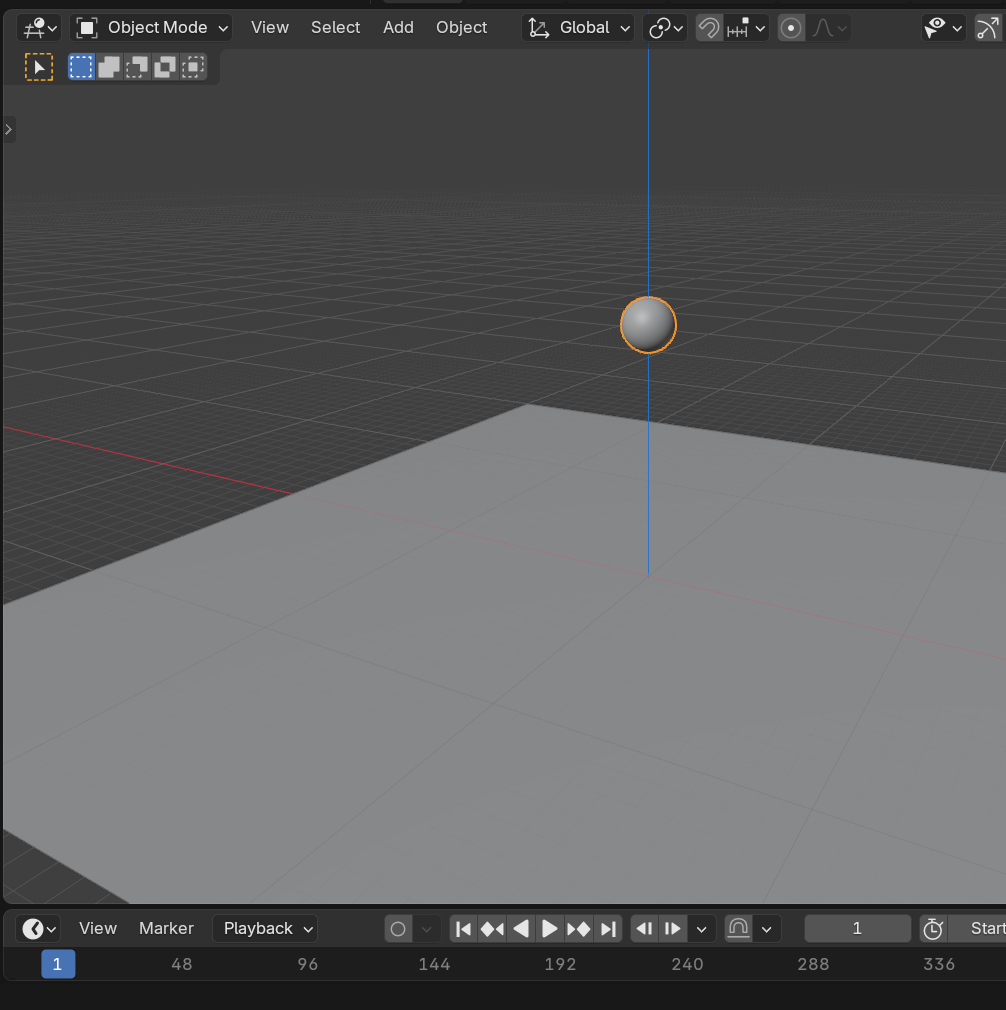Click frame 192 on the timeline ruler

click(560, 964)
